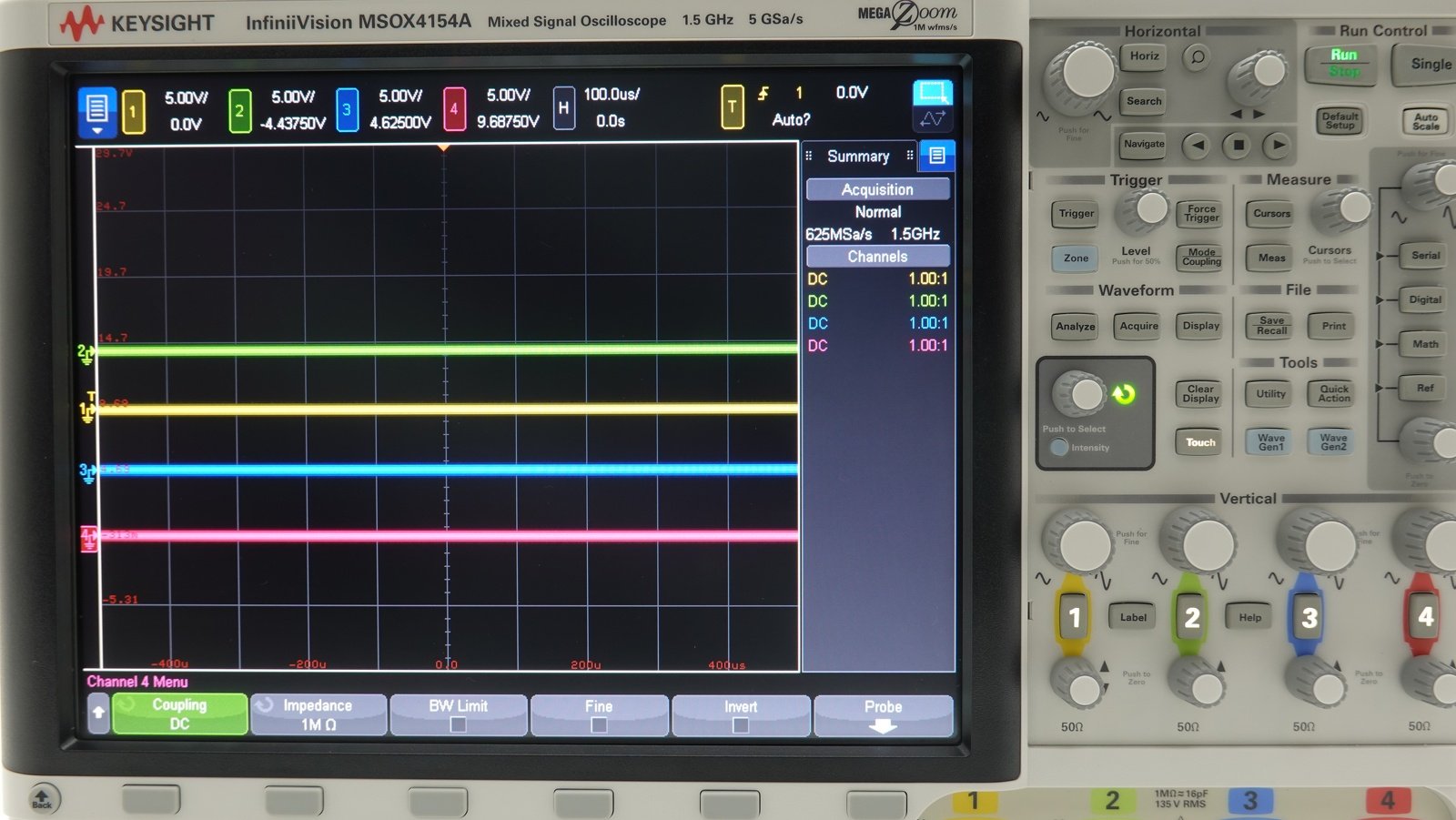This screenshot has height=820, width=1456.
Task: Click the Navigate stop square button
Action: click(1238, 144)
